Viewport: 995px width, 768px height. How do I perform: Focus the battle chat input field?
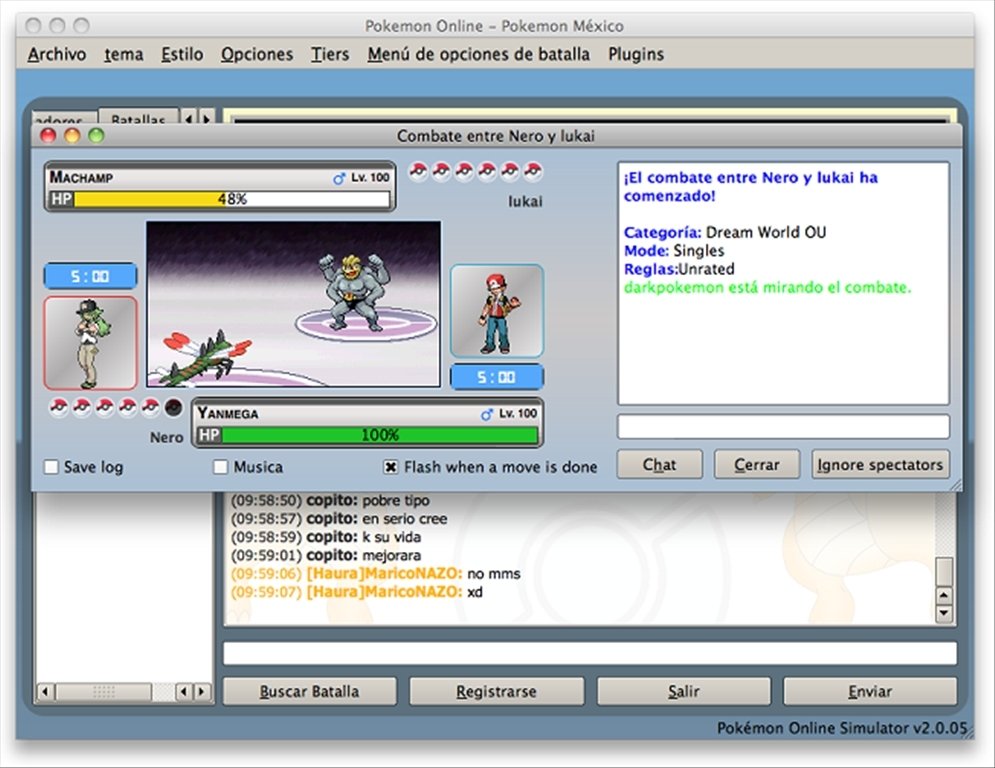783,427
